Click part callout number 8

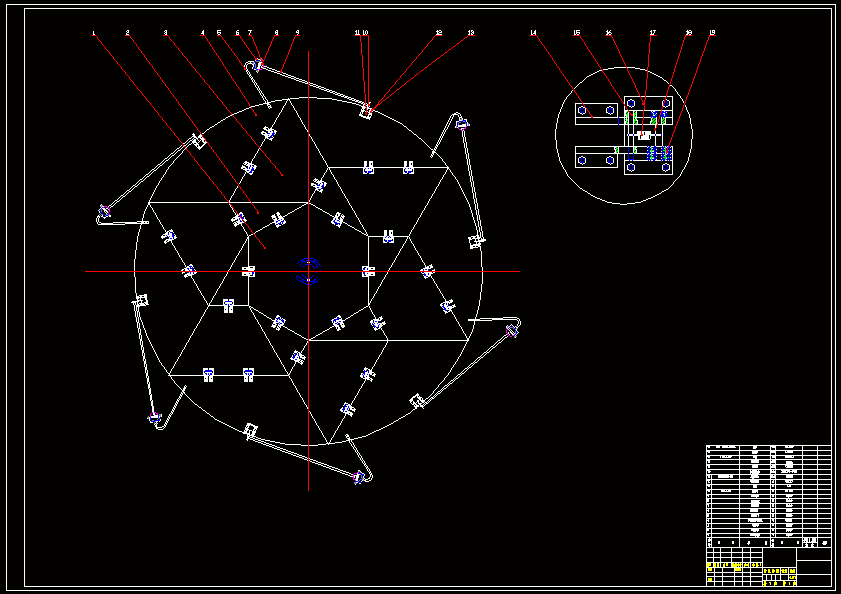(276, 33)
